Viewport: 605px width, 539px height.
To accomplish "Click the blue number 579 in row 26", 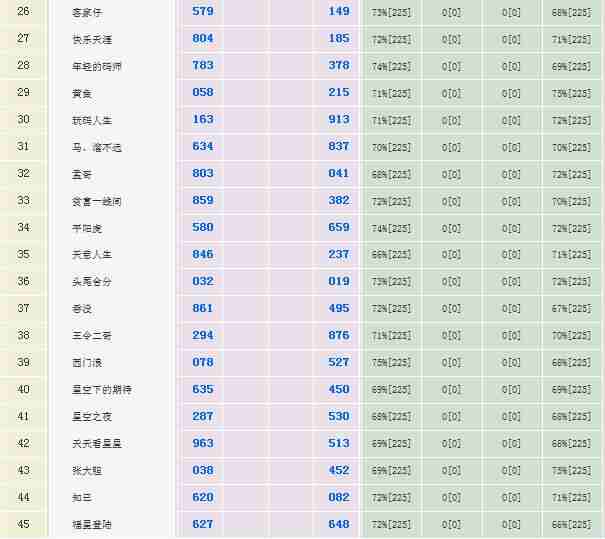I will pyautogui.click(x=203, y=12).
